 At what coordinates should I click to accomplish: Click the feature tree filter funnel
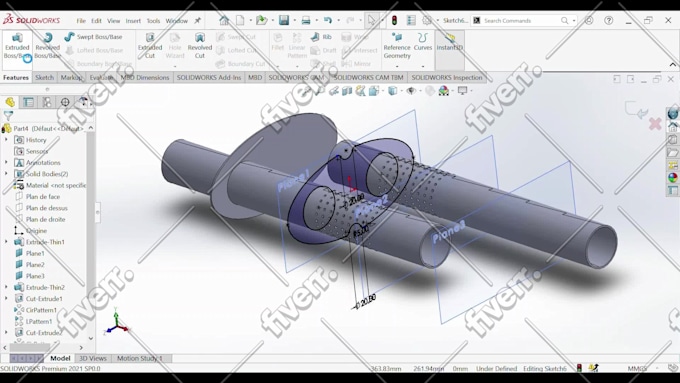[x=8, y=115]
